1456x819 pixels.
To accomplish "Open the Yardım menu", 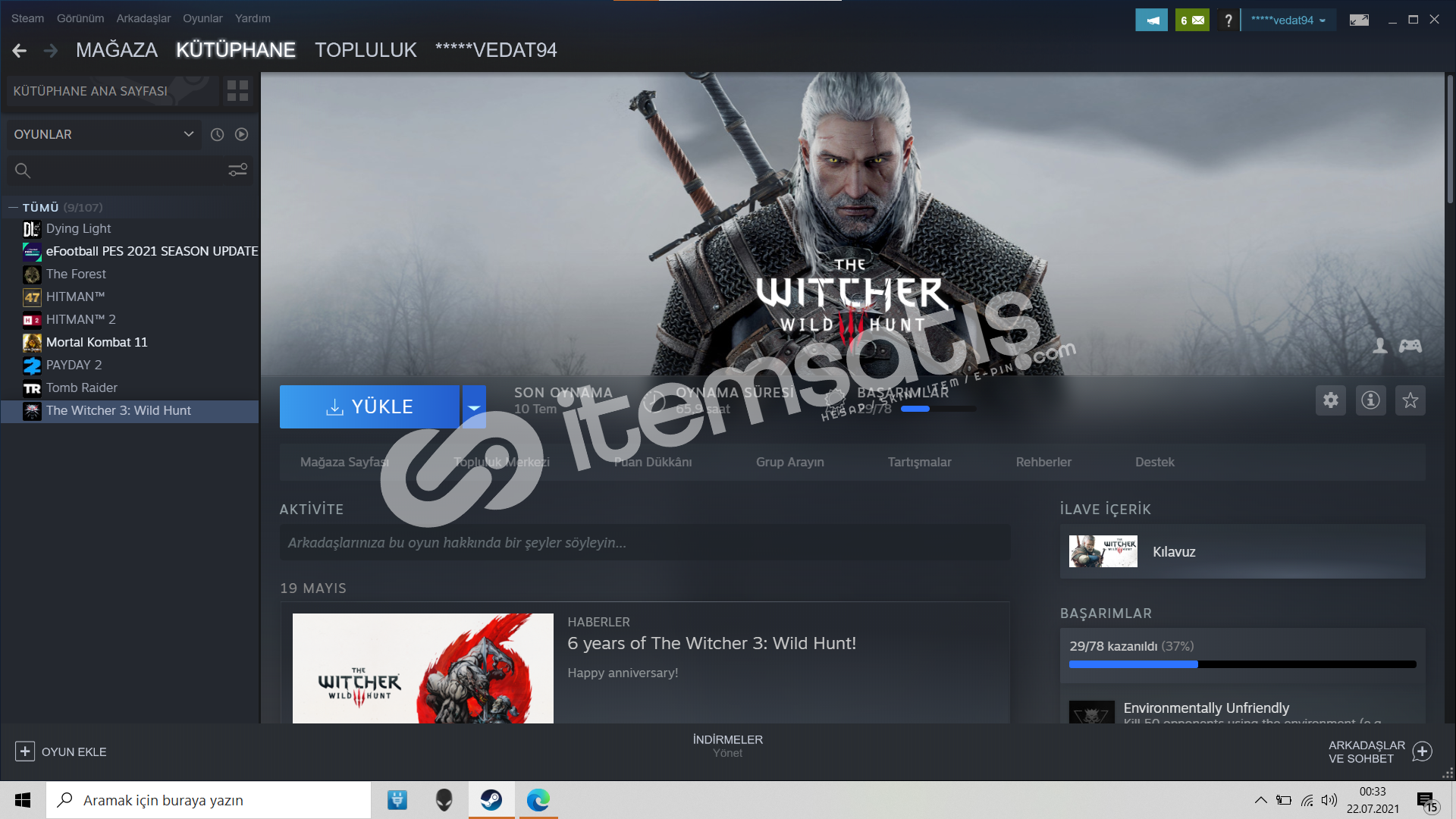I will pyautogui.click(x=253, y=18).
